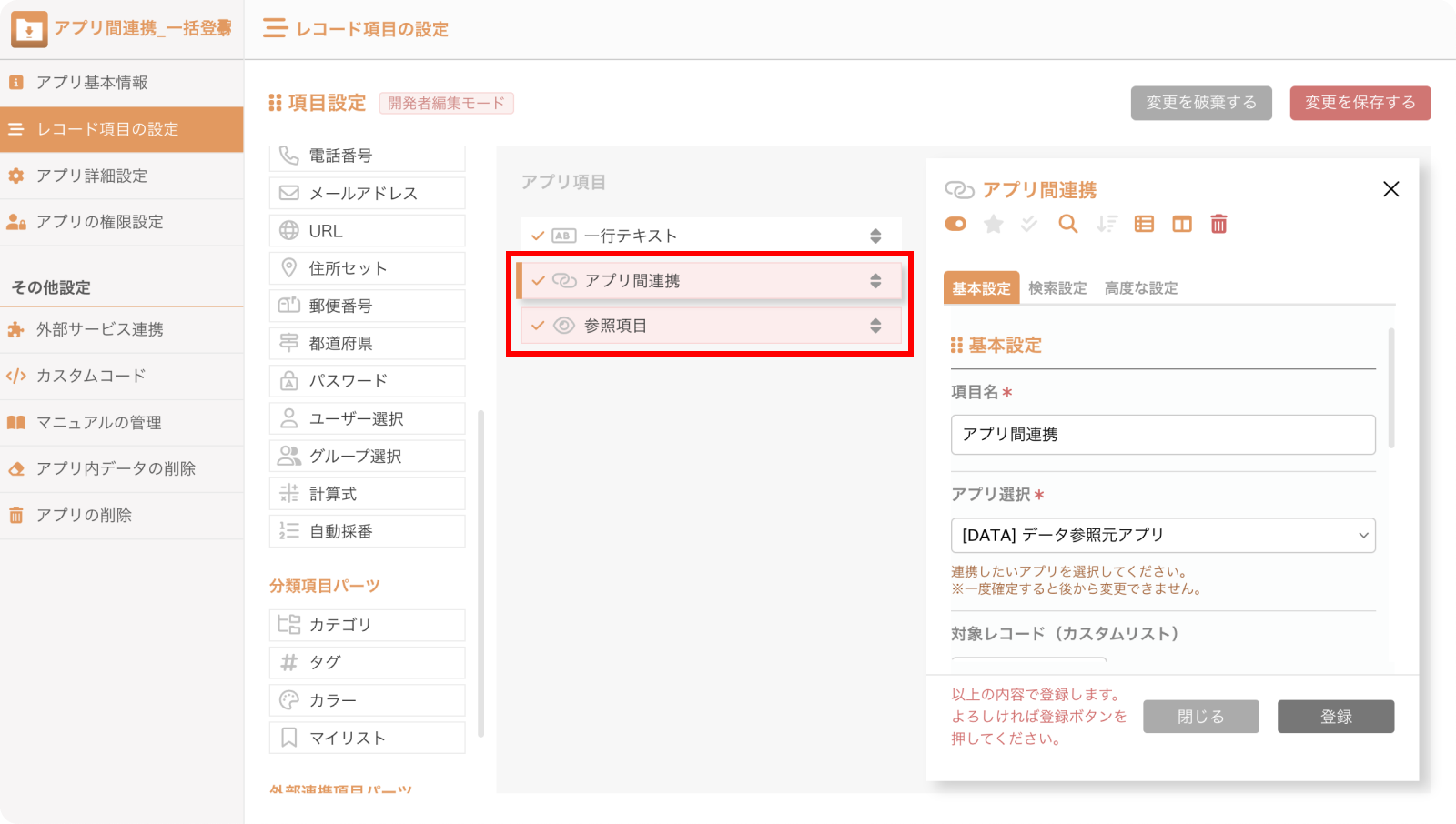The image size is (1456, 824).
Task: Switch to the 基本設定 tab
Action: point(981,288)
